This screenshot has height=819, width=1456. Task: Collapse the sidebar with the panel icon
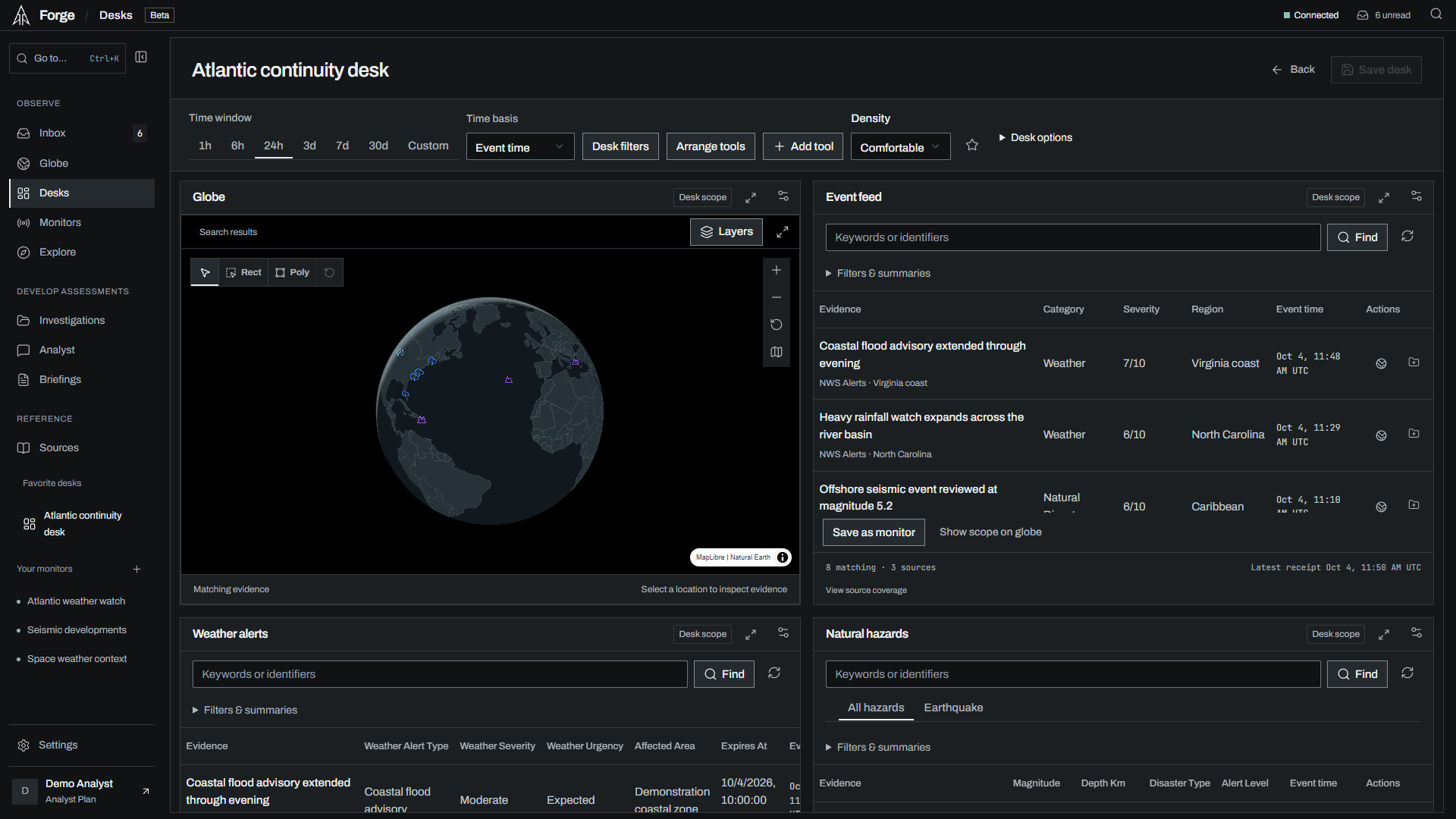[141, 58]
